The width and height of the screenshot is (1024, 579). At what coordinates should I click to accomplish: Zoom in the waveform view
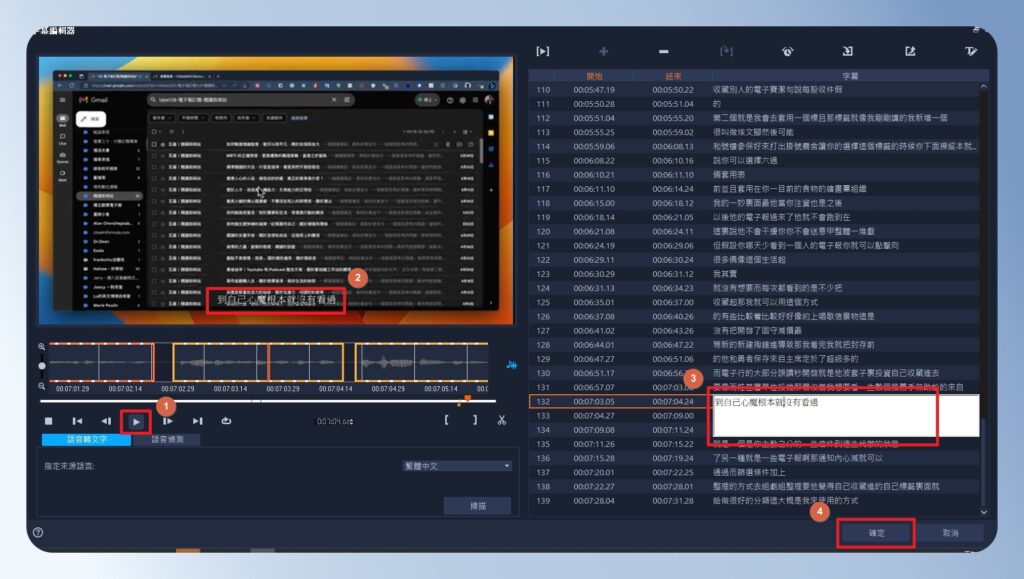(42, 347)
